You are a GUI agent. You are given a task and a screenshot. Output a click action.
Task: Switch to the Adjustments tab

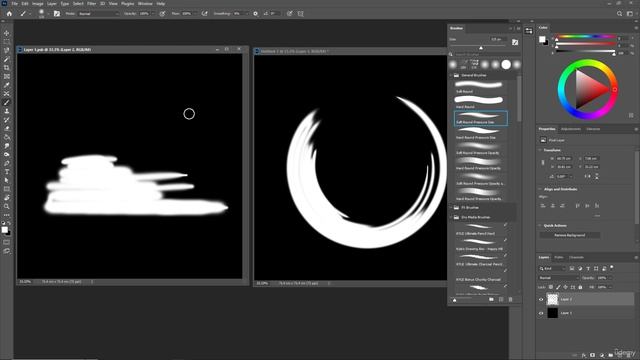click(x=570, y=129)
